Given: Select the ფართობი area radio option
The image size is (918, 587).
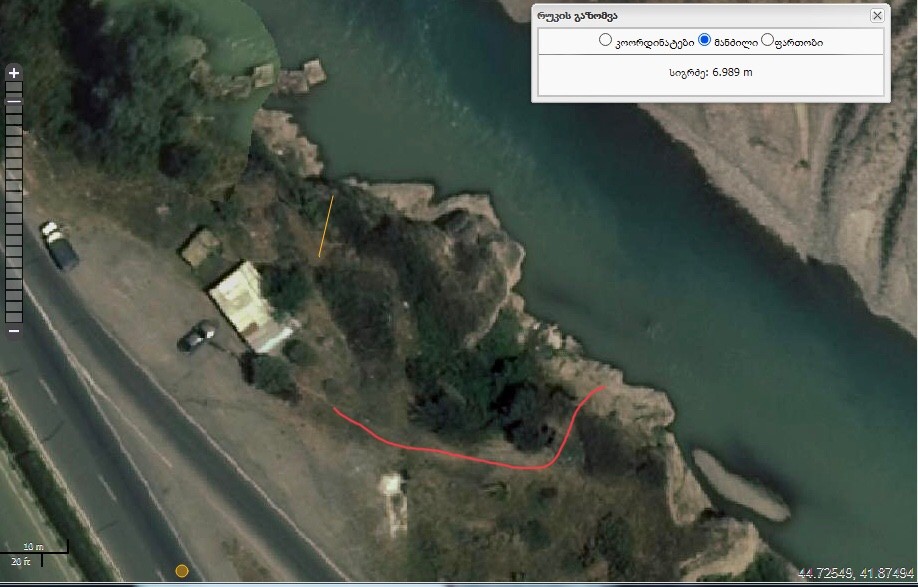Looking at the screenshot, I should (x=767, y=40).
